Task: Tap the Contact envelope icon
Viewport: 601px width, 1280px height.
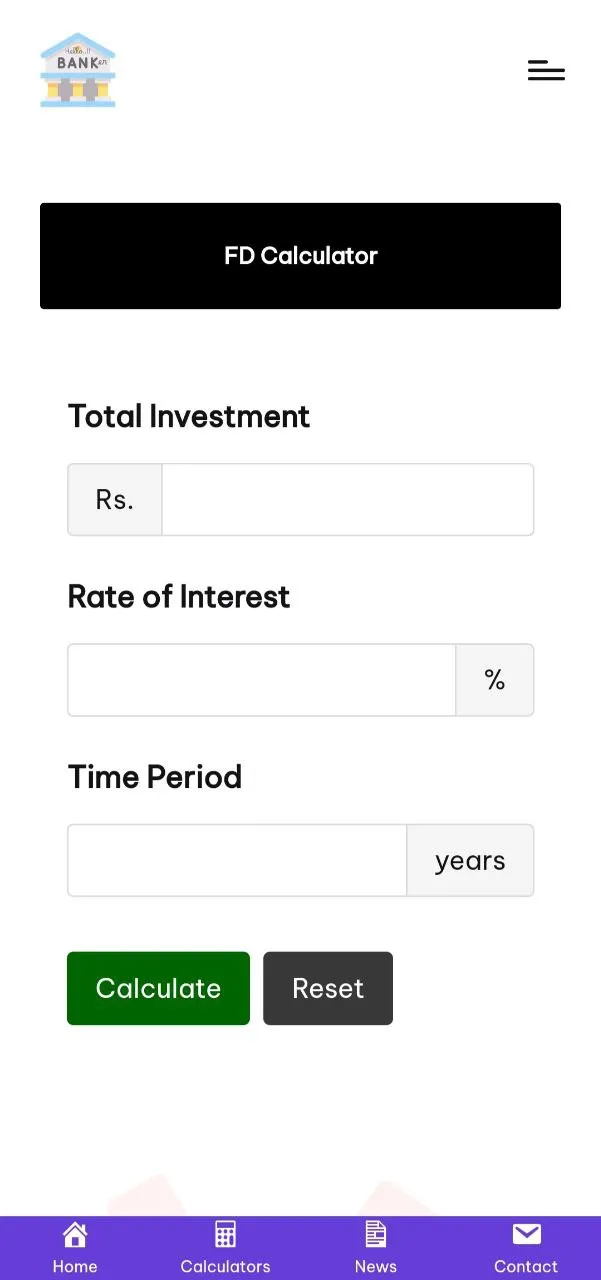Action: click(x=526, y=1235)
